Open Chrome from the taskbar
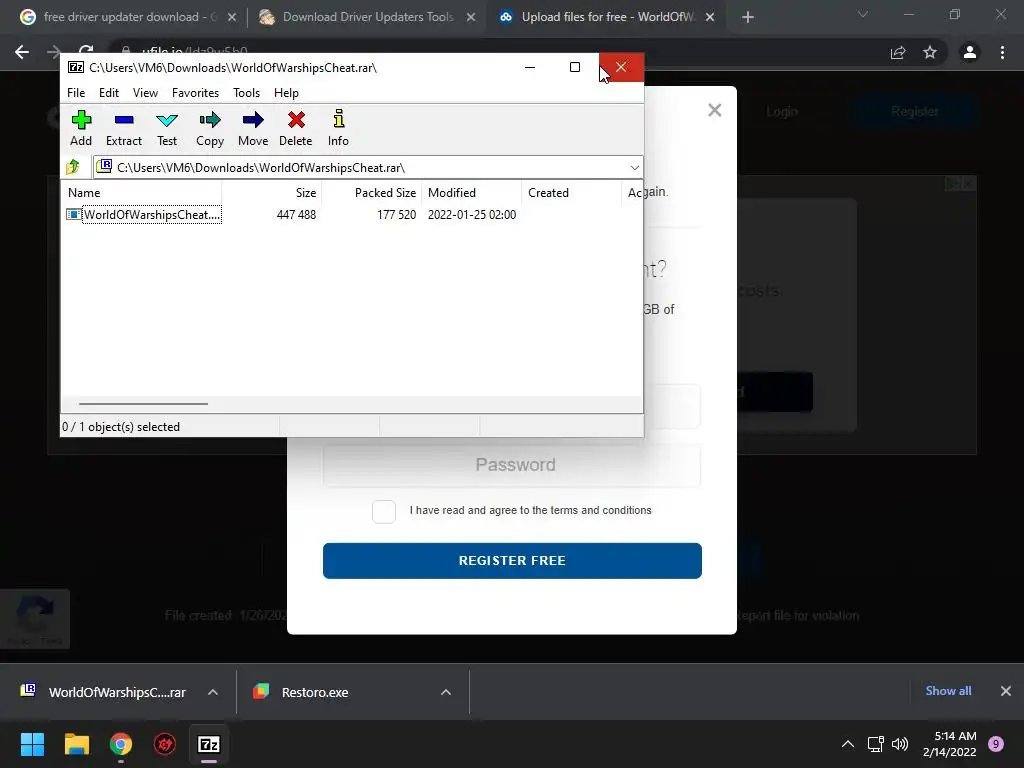Screen dimensions: 1024x768 [x=121, y=744]
